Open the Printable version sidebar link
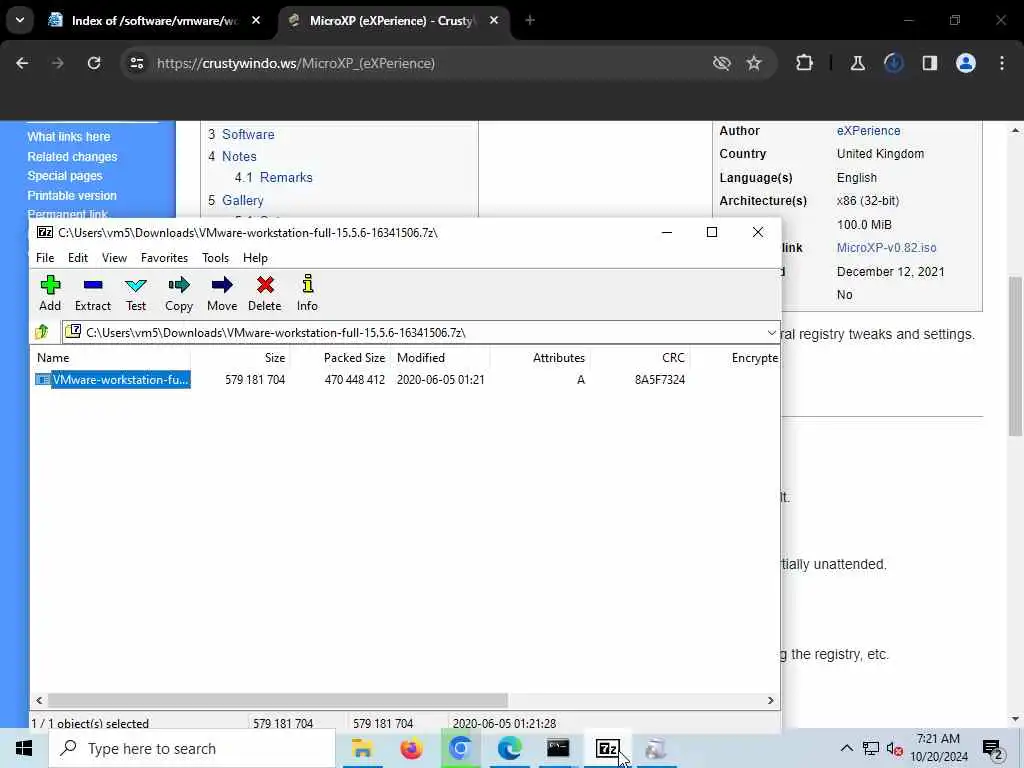The height and width of the screenshot is (768, 1024). point(72,195)
